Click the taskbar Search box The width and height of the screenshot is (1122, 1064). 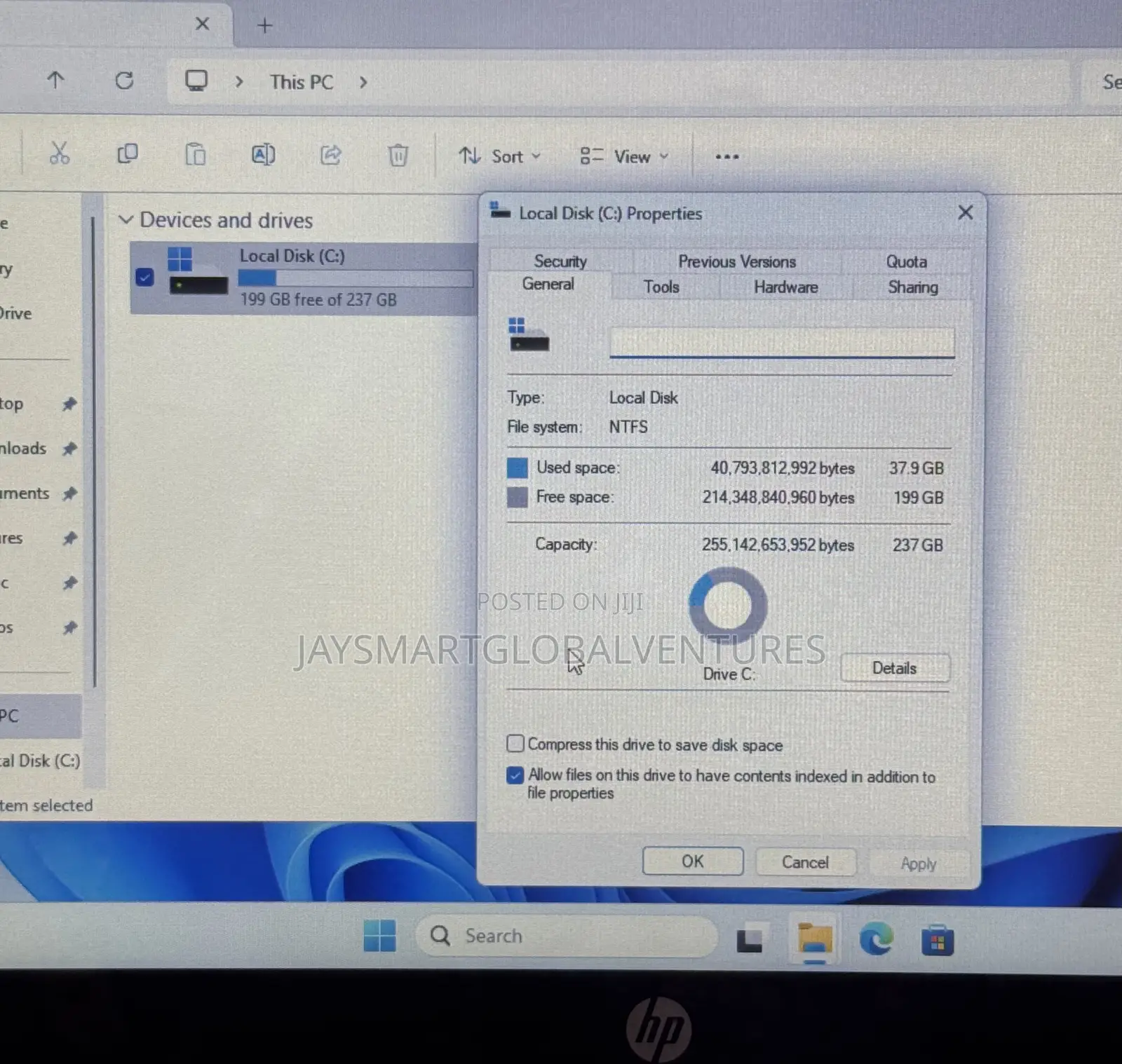[567, 936]
